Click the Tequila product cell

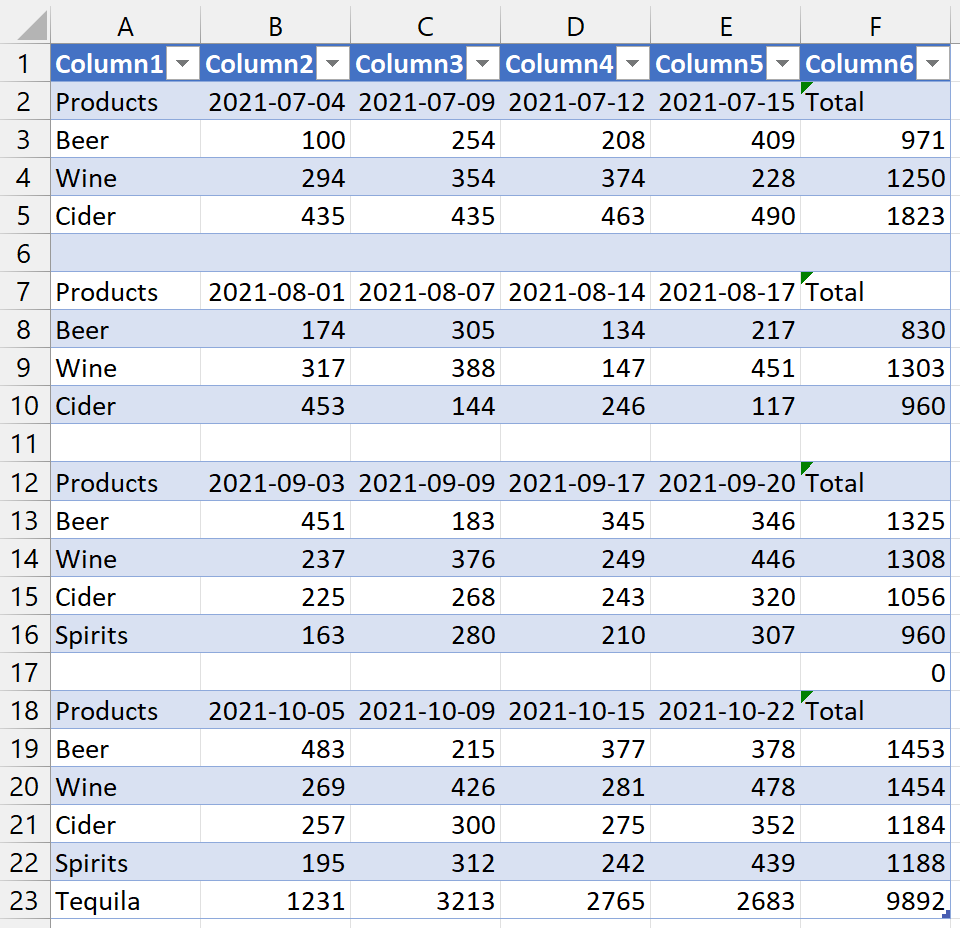point(126,900)
